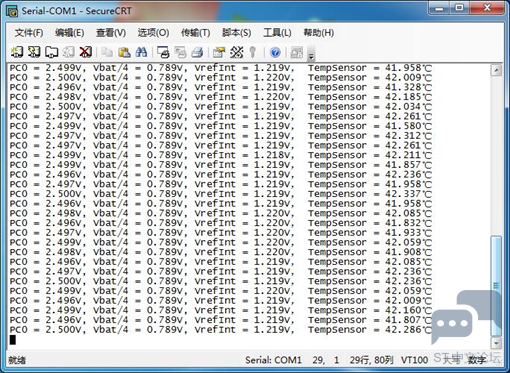Viewport: 510px width, 373px height.
Task: Click the terminal cursor block on last line
Action: coord(12,340)
